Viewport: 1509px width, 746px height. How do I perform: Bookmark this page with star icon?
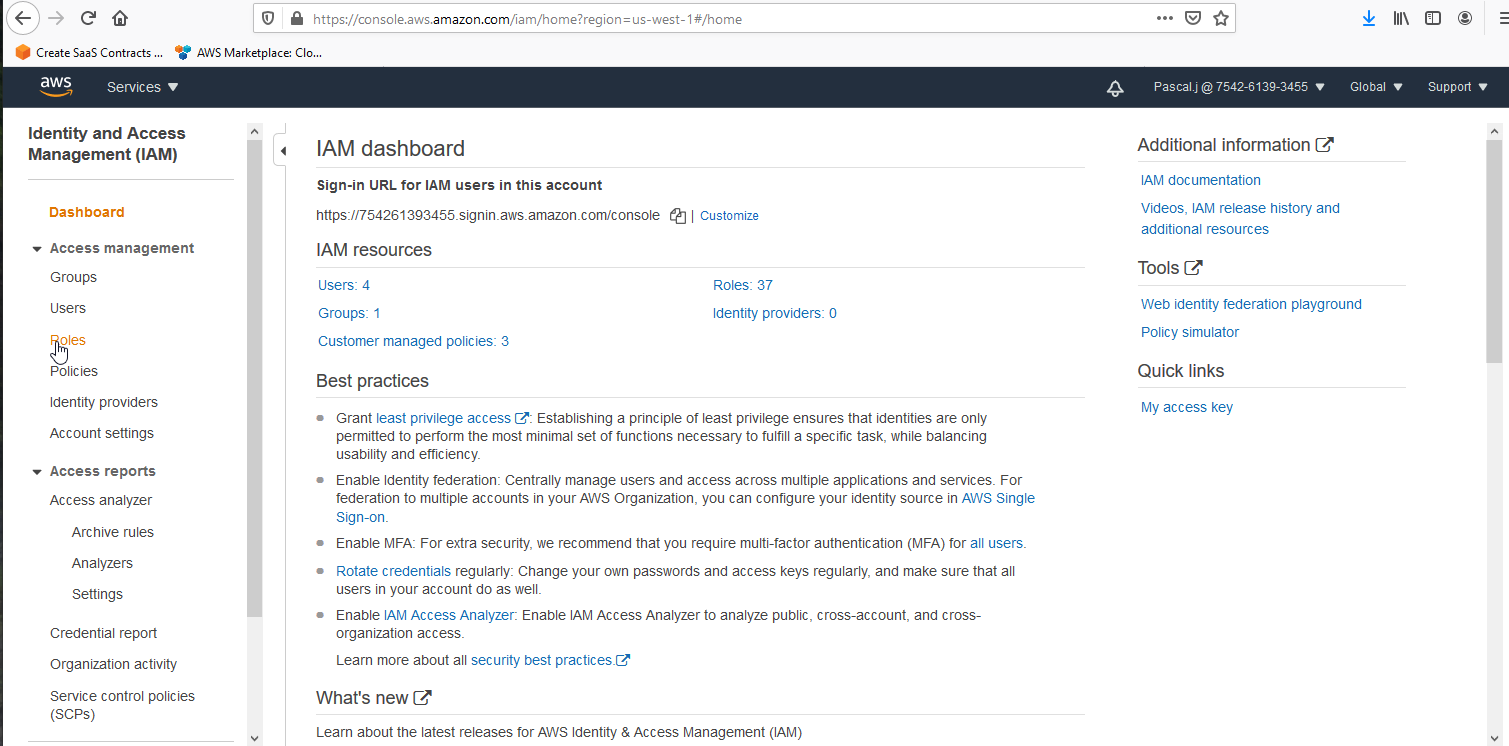coord(1220,18)
